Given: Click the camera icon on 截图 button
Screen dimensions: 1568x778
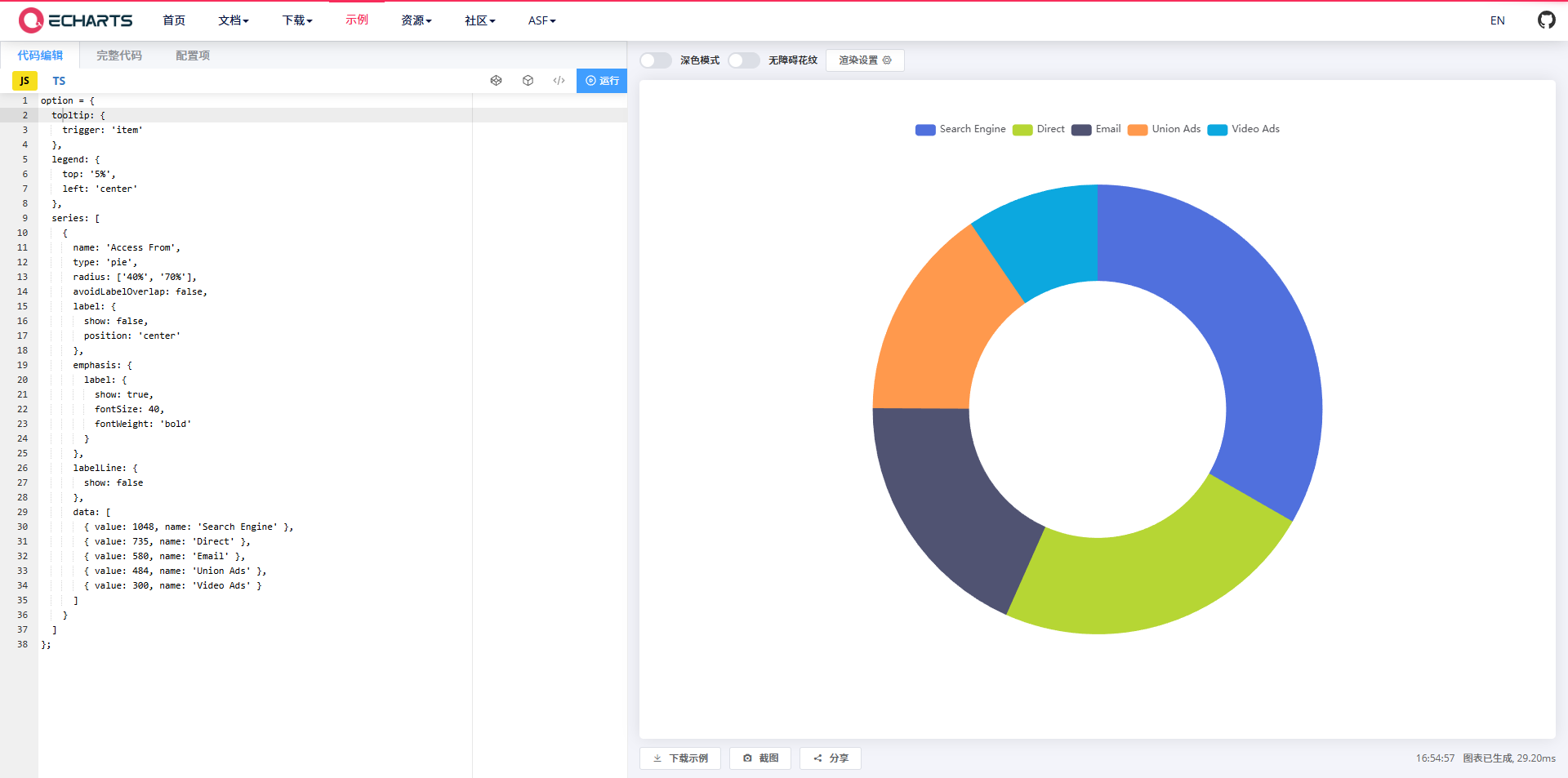Looking at the screenshot, I should [x=747, y=758].
